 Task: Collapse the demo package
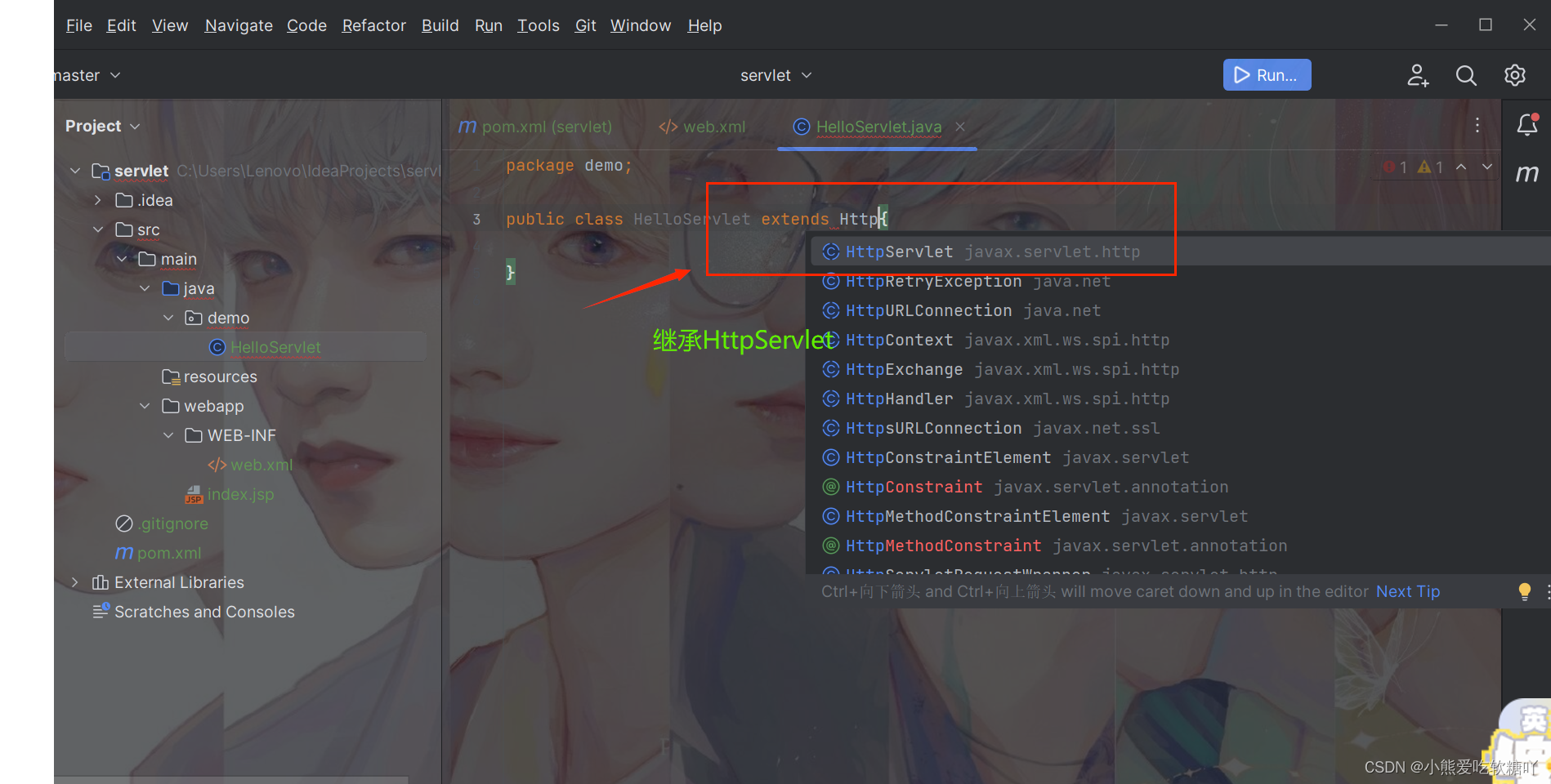click(168, 318)
